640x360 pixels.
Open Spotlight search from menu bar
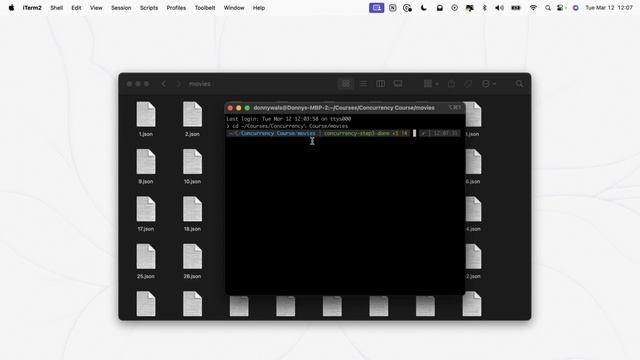pyautogui.click(x=548, y=8)
